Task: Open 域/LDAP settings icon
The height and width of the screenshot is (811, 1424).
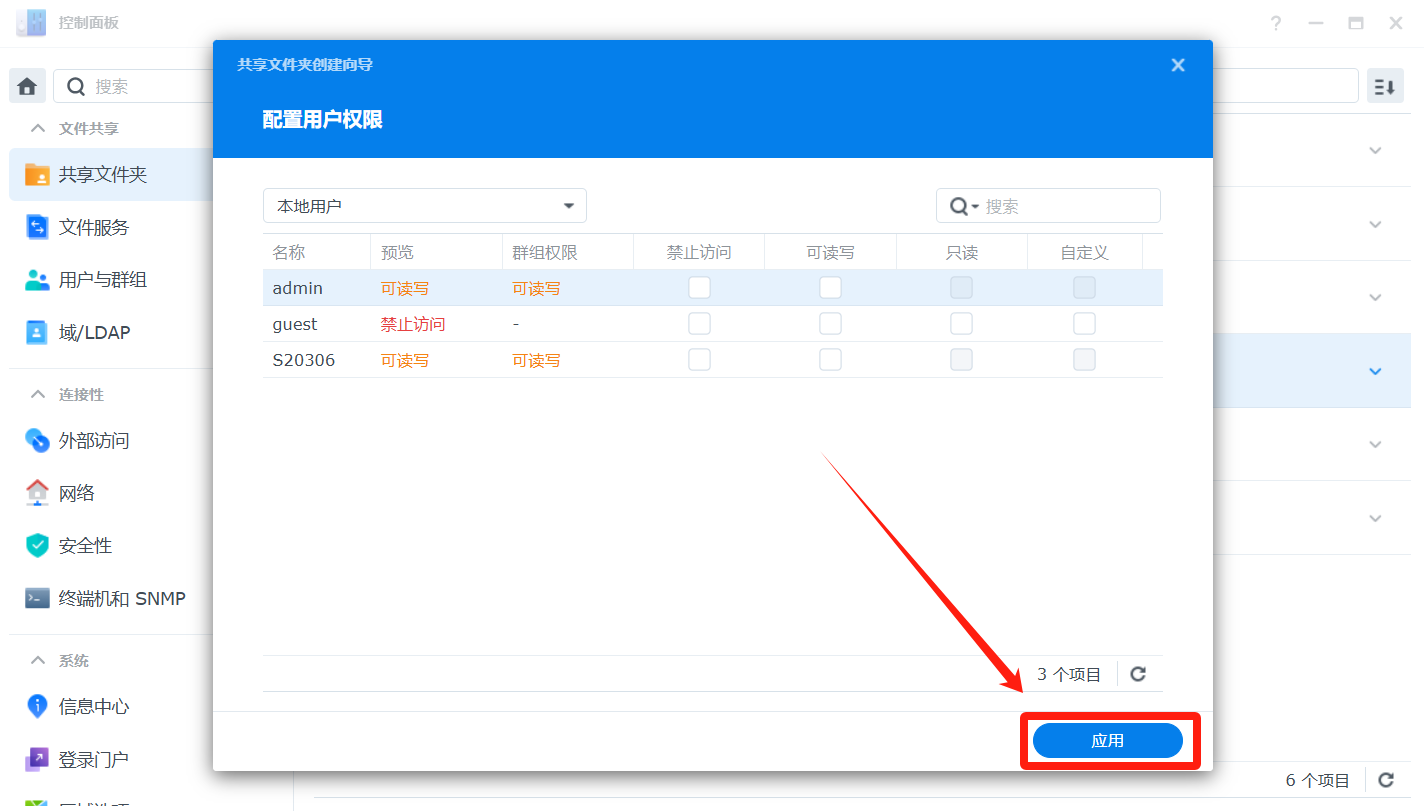Action: point(37,333)
